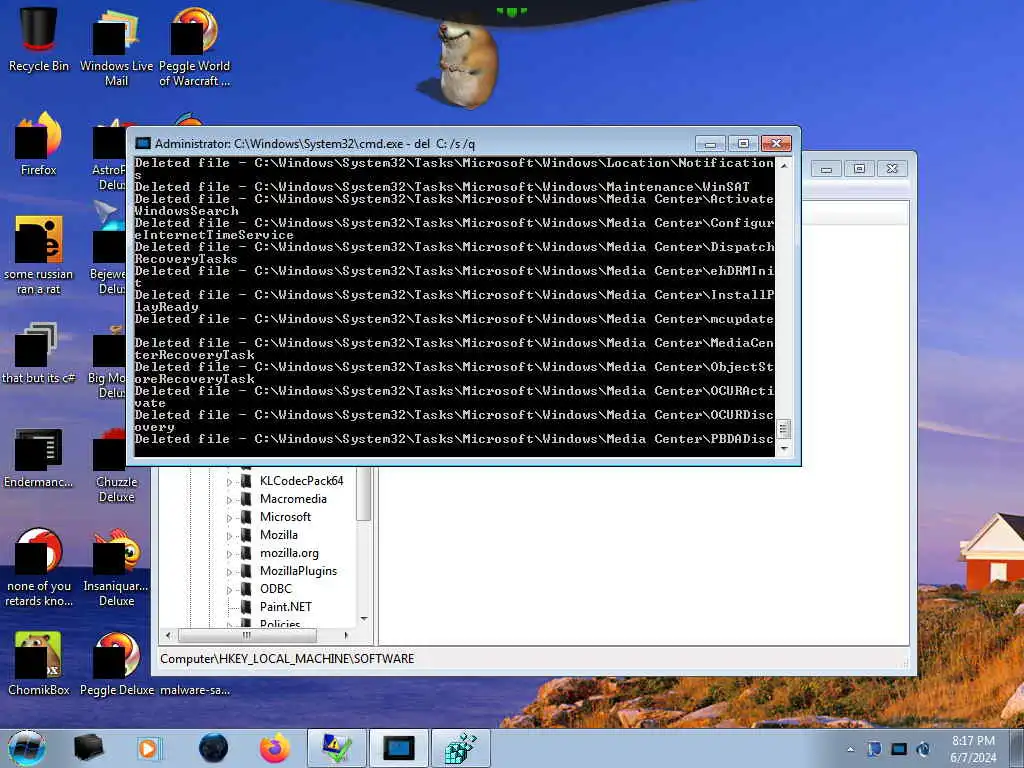Click the shield-and-checkmark taskbar button
Viewport: 1024px width, 768px height.
pos(337,748)
